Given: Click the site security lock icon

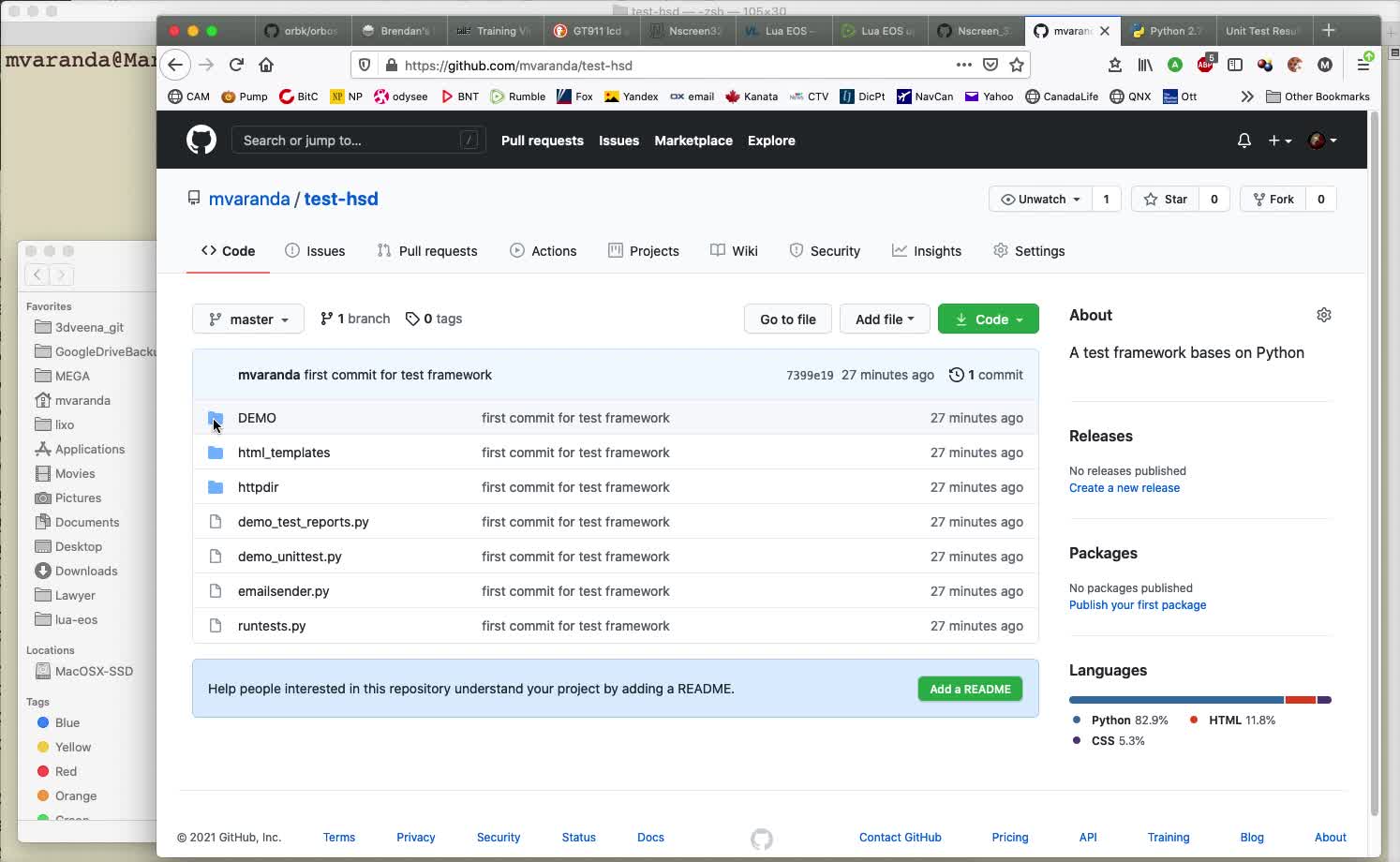Looking at the screenshot, I should (x=392, y=65).
